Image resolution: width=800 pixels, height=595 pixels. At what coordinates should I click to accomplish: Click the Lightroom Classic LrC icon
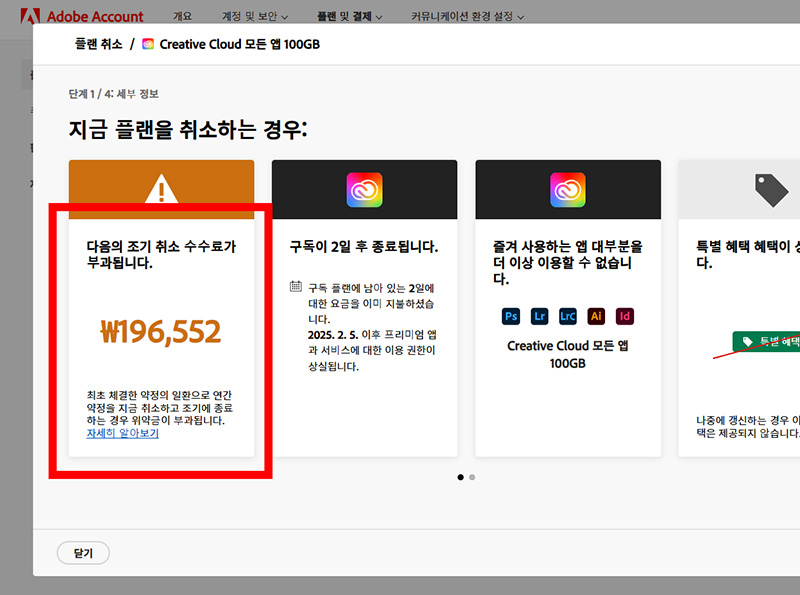click(568, 316)
